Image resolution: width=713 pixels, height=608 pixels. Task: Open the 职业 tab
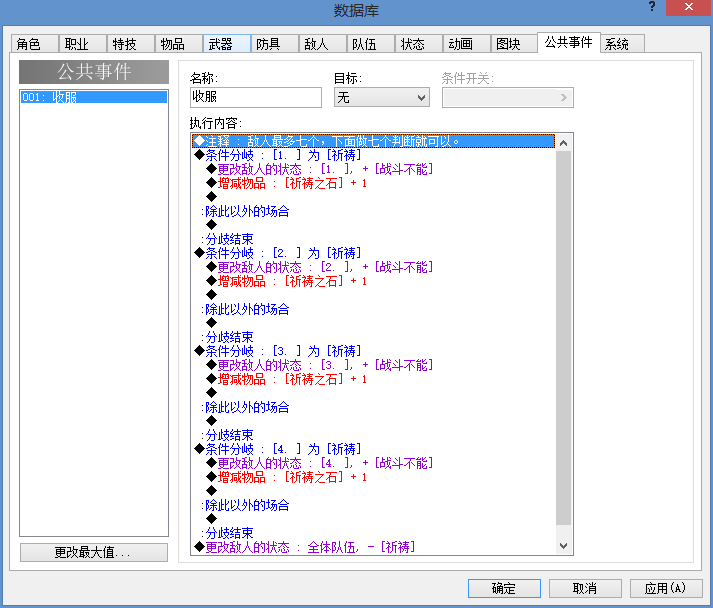(83, 44)
